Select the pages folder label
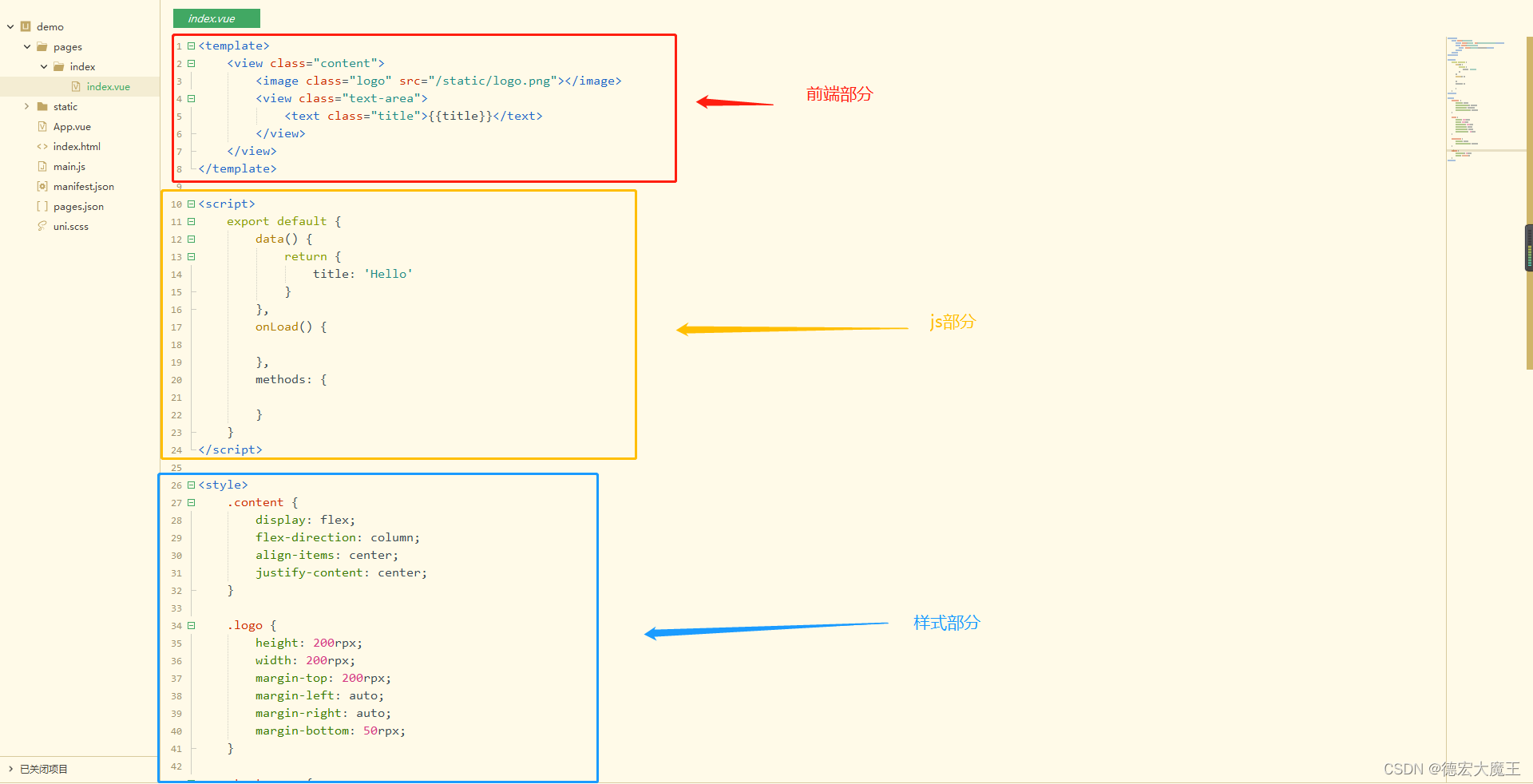 click(68, 47)
